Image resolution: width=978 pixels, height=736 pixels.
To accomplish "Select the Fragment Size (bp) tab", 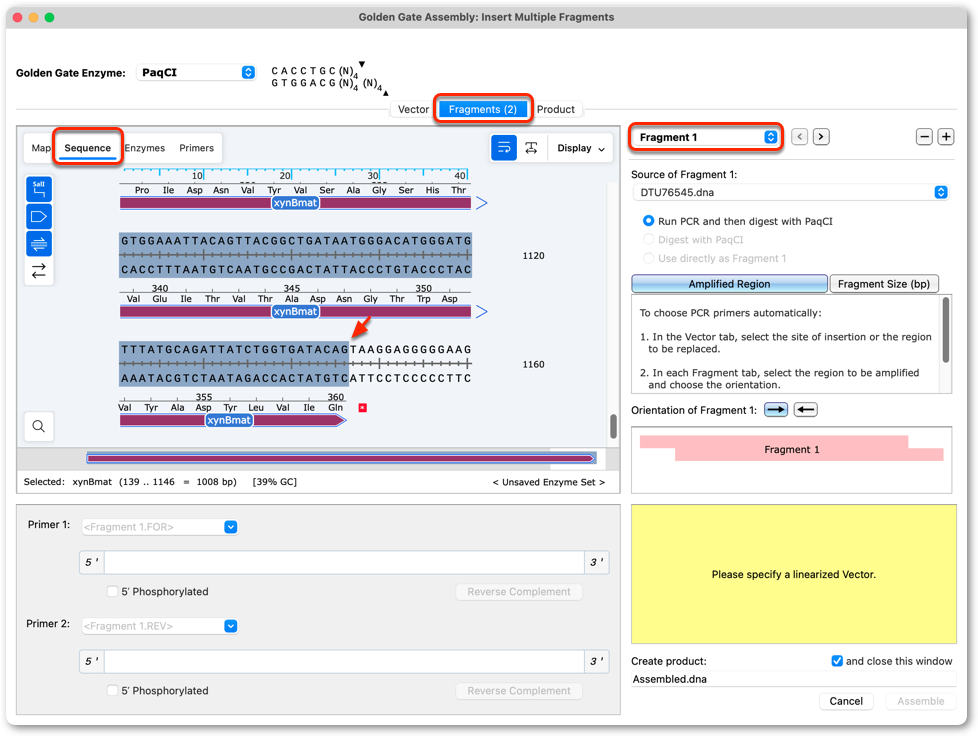I will (884, 284).
